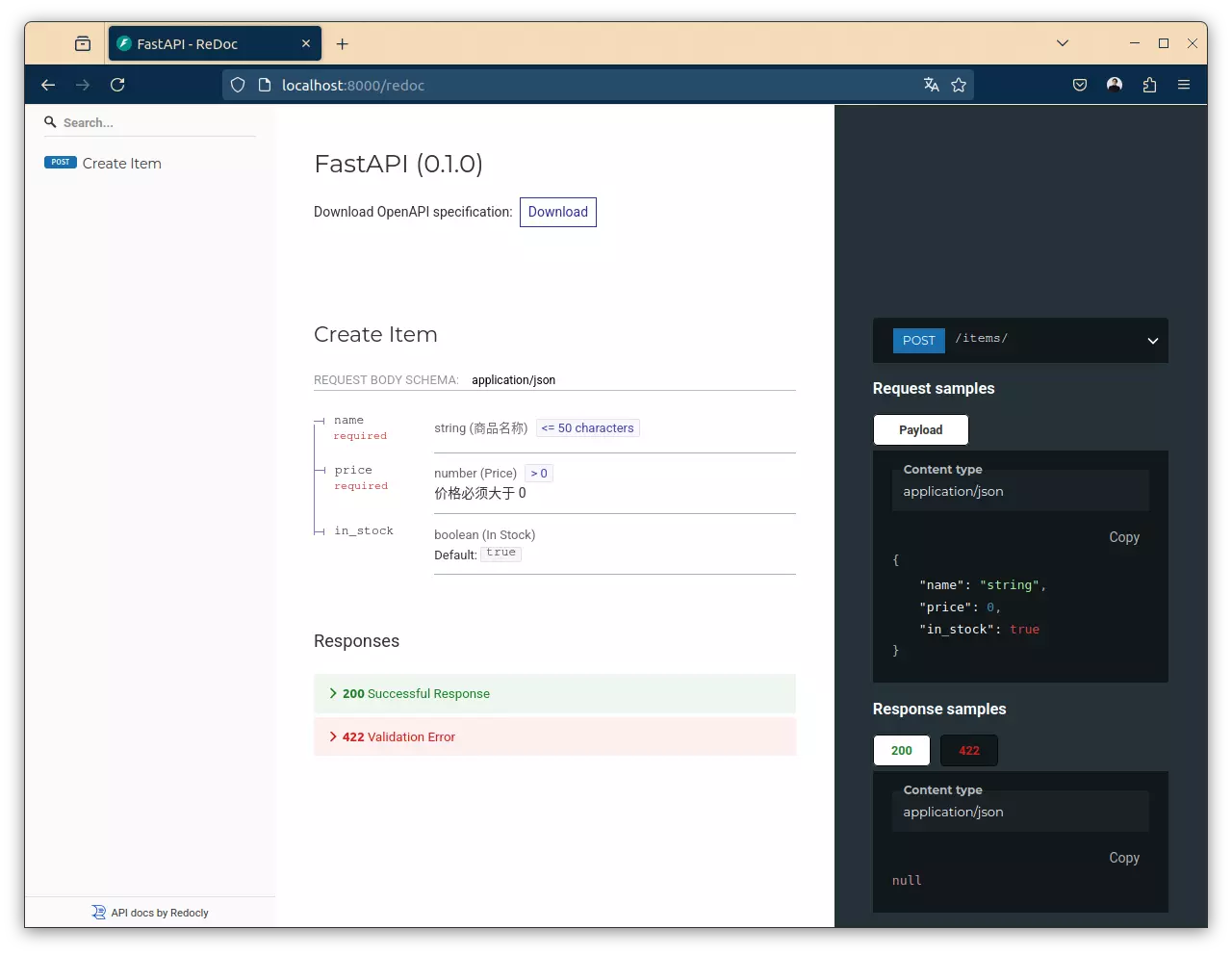Expand the /items/ endpoint dropdown chevron
1232x955 pixels.
pos(1153,341)
